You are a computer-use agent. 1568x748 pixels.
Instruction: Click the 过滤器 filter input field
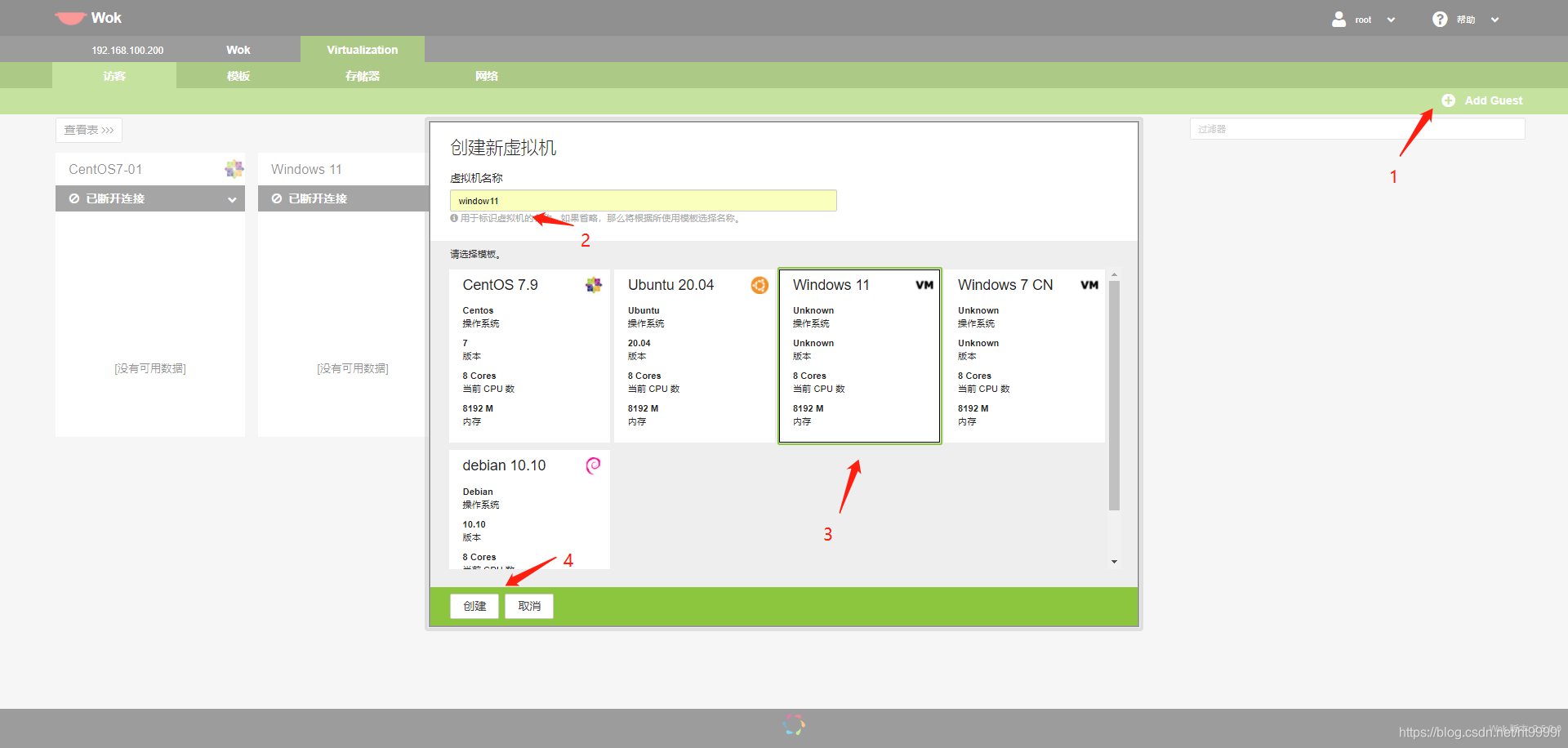tap(1357, 129)
